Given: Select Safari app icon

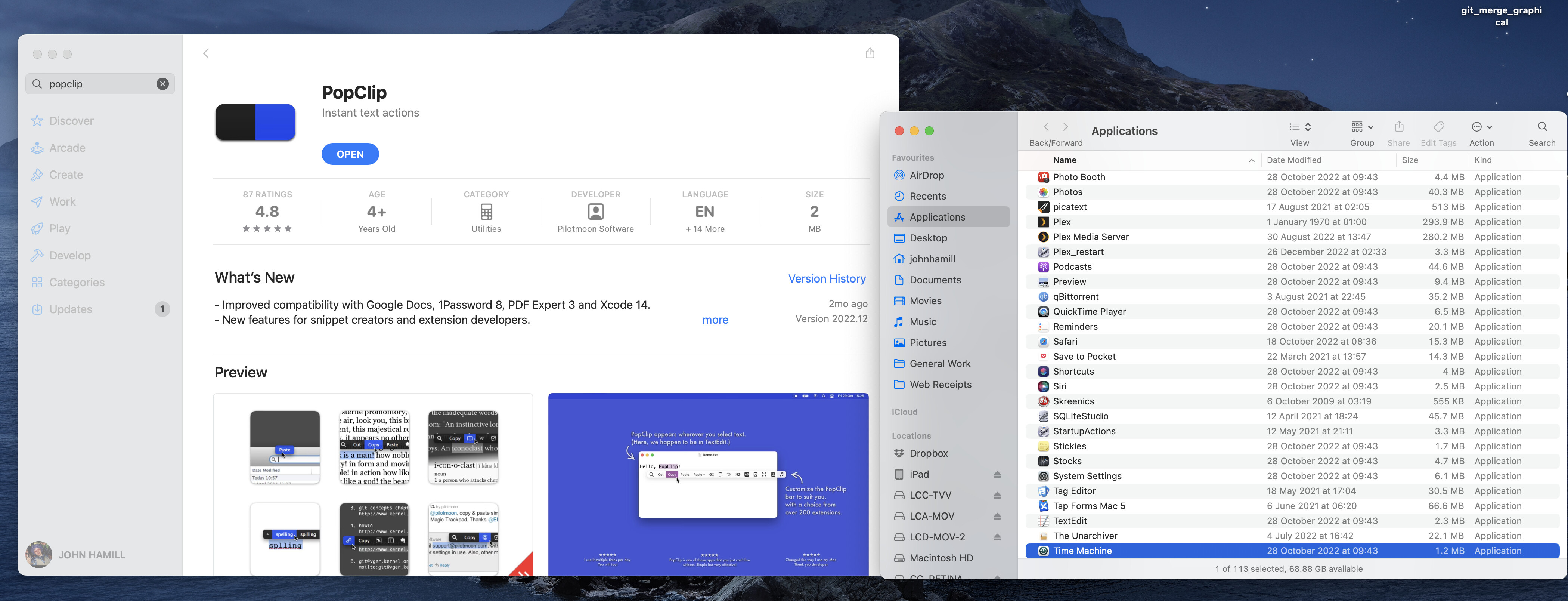Looking at the screenshot, I should tap(1043, 342).
